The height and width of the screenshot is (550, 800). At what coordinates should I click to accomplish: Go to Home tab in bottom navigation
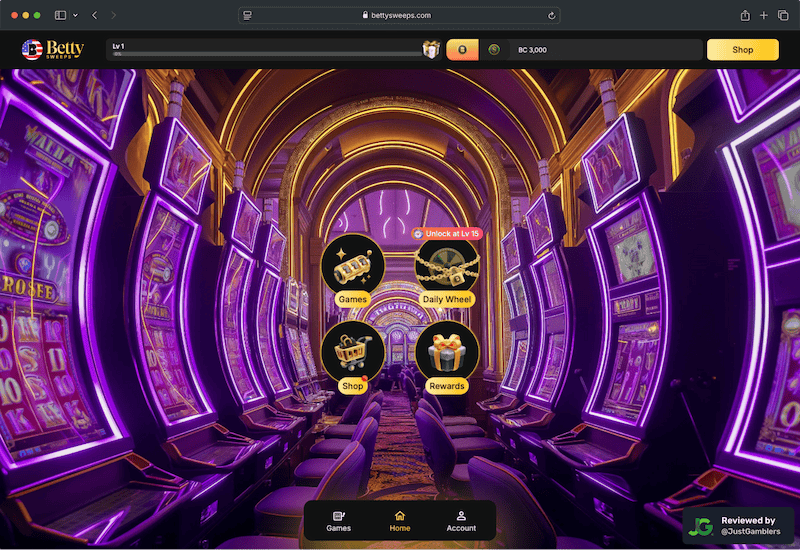coord(400,521)
